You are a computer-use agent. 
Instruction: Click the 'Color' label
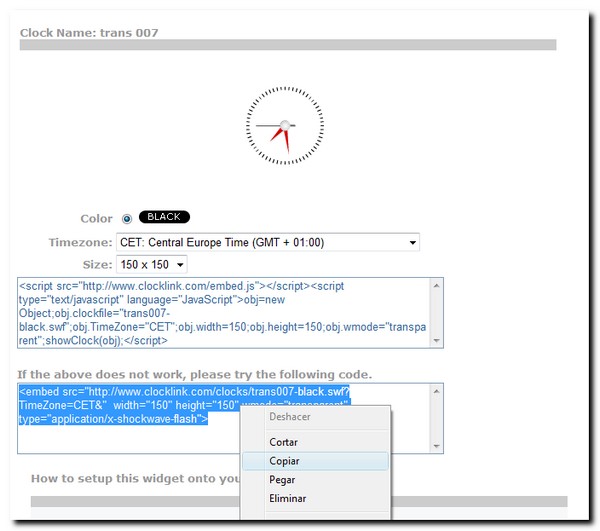tap(96, 219)
